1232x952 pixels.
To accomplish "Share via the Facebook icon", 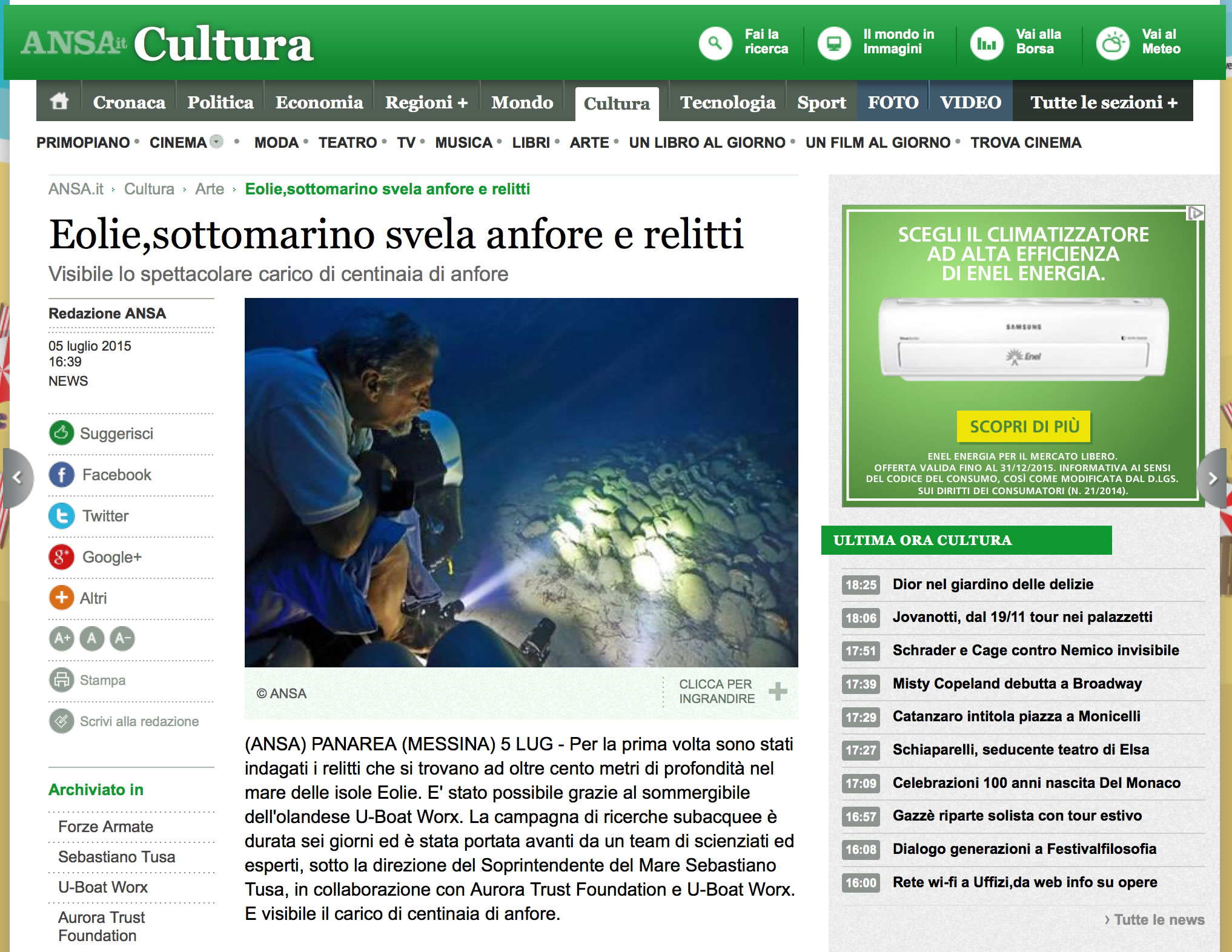I will [x=61, y=474].
